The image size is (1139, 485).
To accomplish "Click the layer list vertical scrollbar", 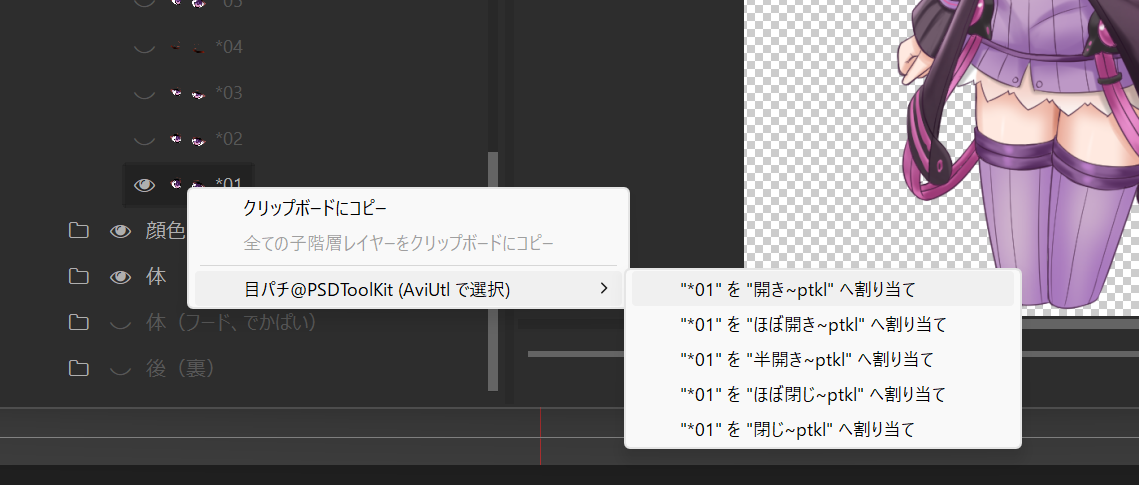I will (491, 270).
